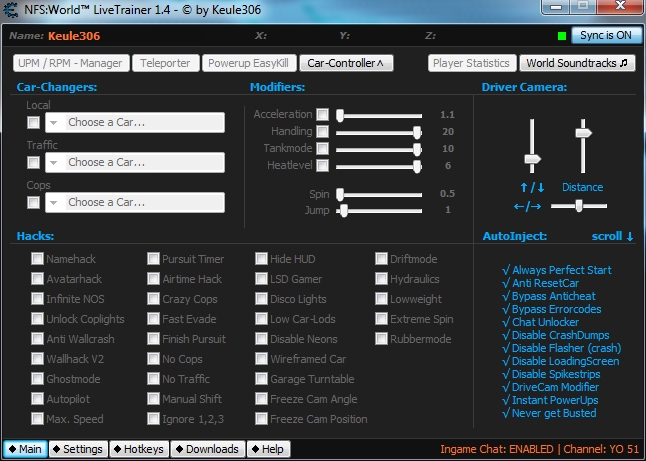
Task: Enable the No Cops hack
Action: coord(153,359)
